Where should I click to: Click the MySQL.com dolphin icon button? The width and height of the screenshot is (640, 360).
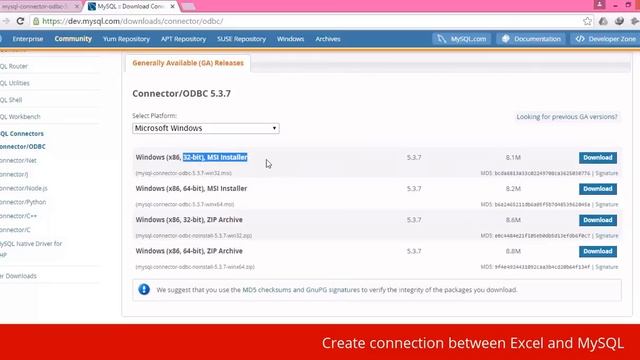pos(461,39)
